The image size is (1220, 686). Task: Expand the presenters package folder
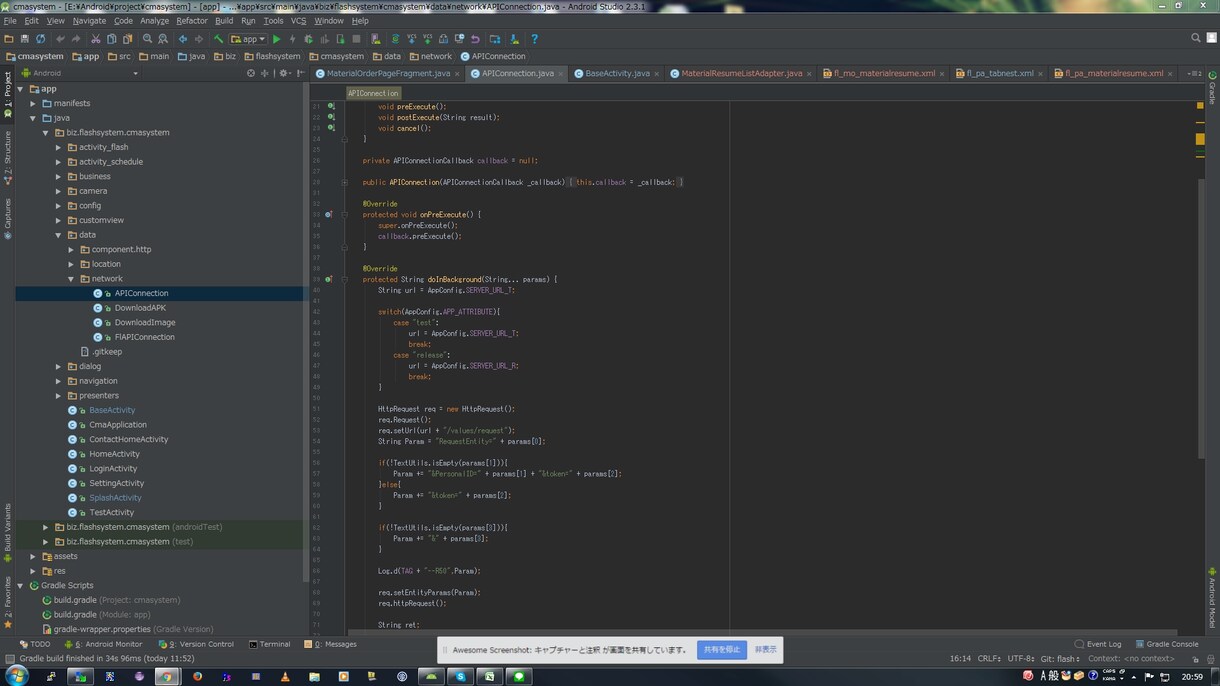click(x=58, y=396)
